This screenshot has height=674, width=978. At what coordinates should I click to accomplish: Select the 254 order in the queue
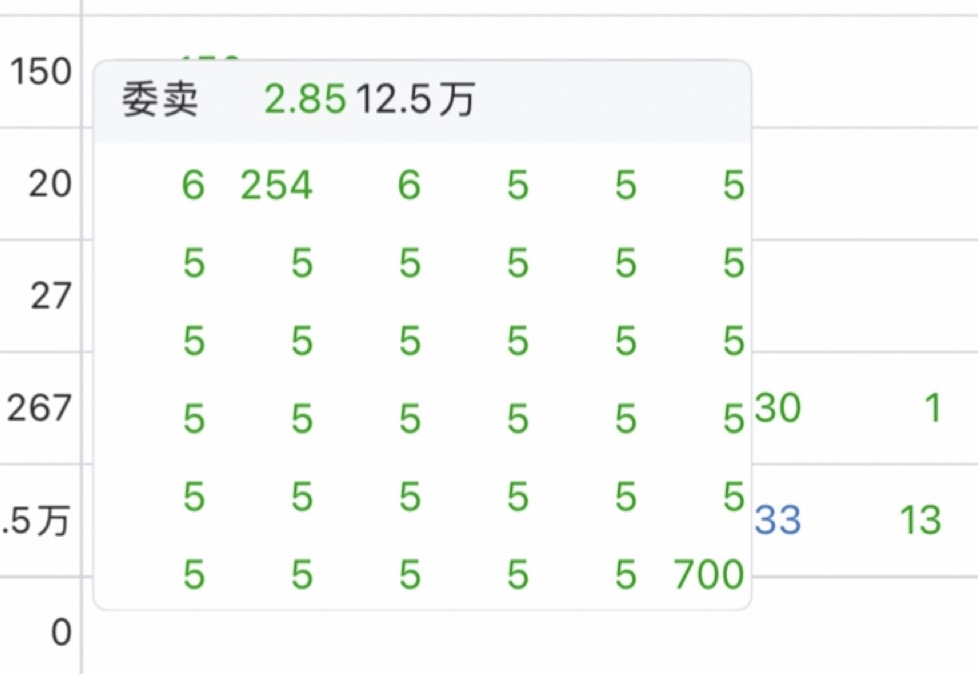pyautogui.click(x=277, y=186)
